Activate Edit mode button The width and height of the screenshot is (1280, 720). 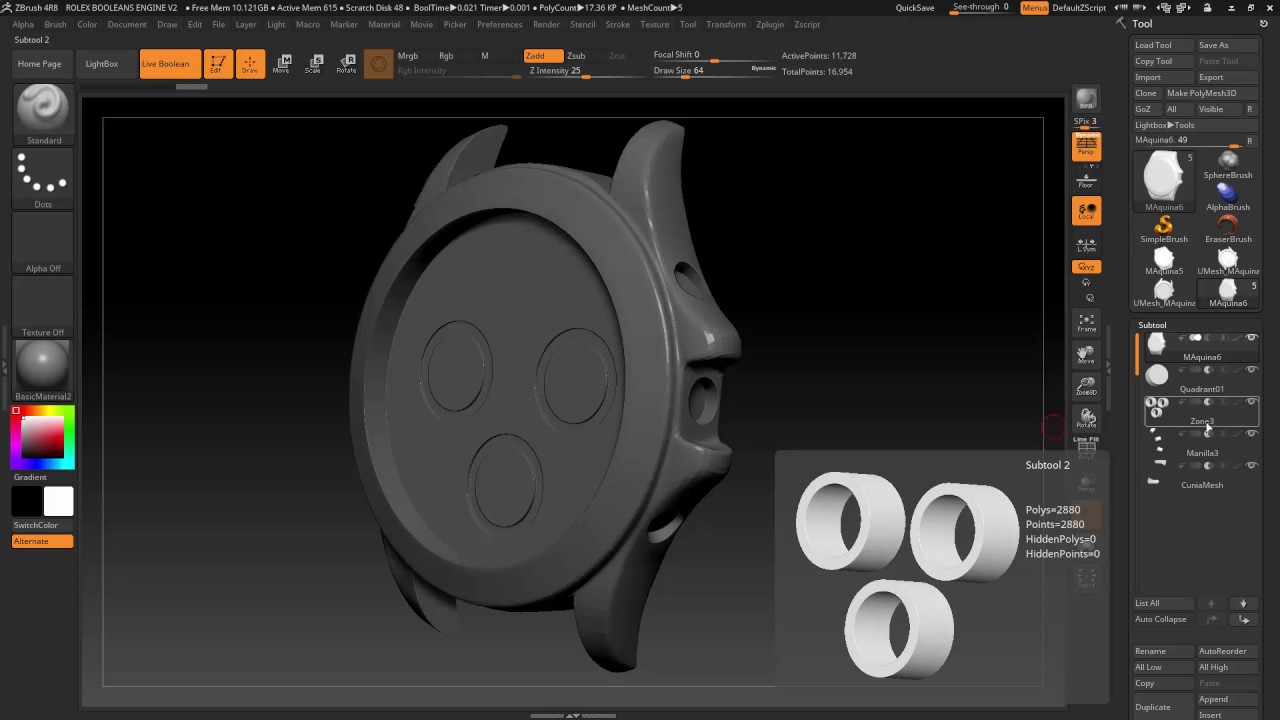click(217, 64)
